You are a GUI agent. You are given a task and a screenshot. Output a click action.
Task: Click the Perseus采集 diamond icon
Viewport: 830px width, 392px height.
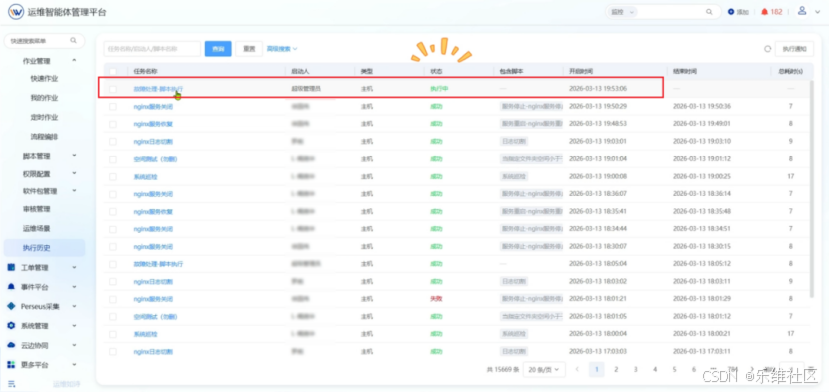(x=11, y=306)
